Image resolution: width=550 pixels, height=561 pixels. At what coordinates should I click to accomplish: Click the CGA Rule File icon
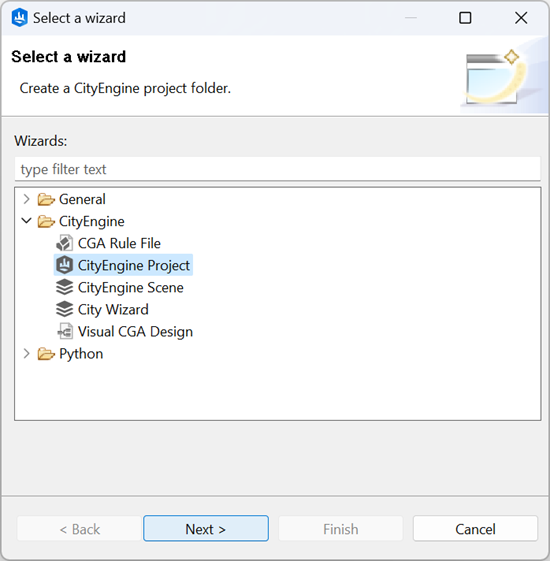click(x=64, y=243)
